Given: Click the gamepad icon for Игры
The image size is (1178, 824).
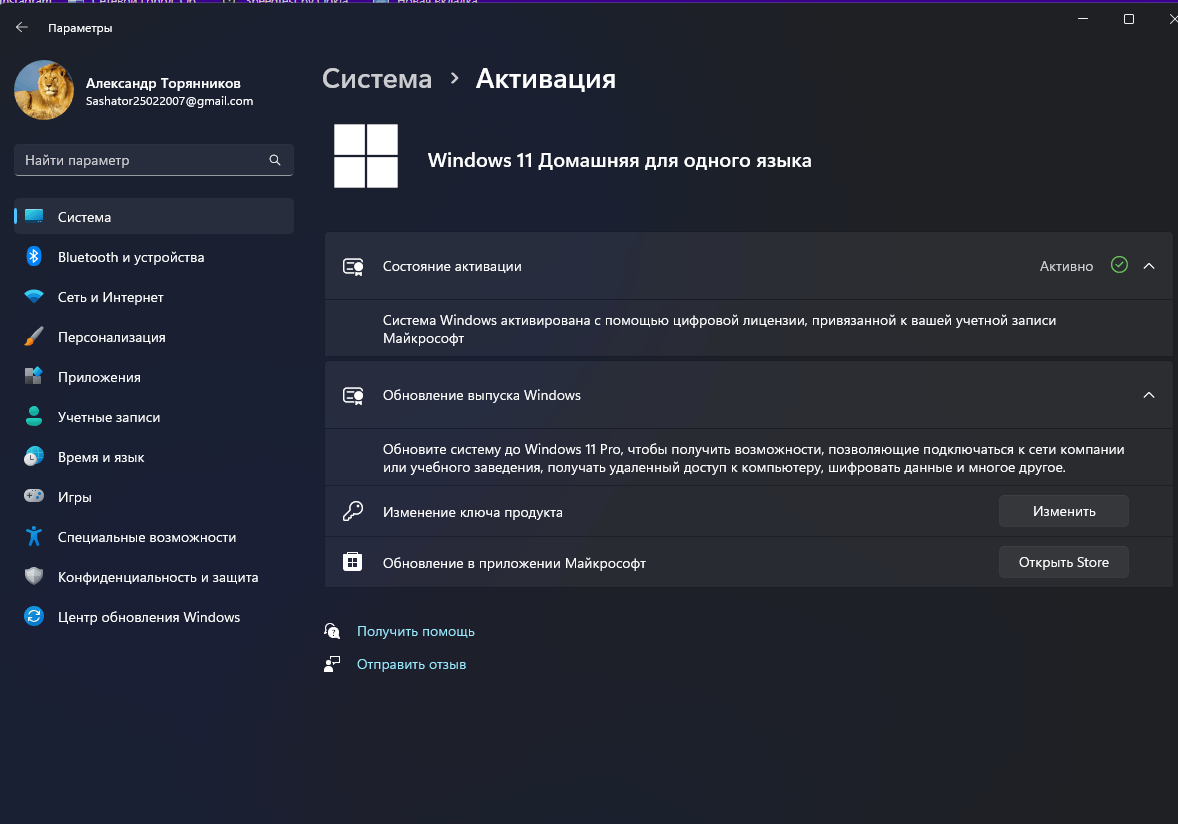Looking at the screenshot, I should pos(34,496).
